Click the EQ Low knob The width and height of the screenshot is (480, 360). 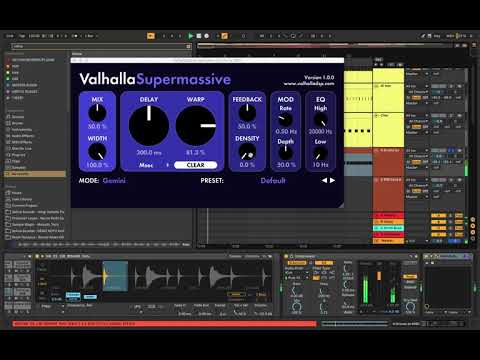pos(320,153)
